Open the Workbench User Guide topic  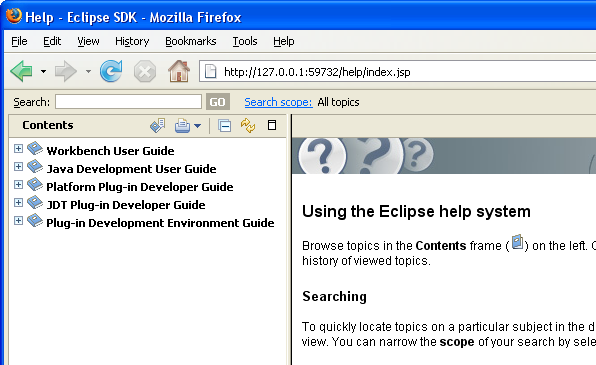[110, 151]
